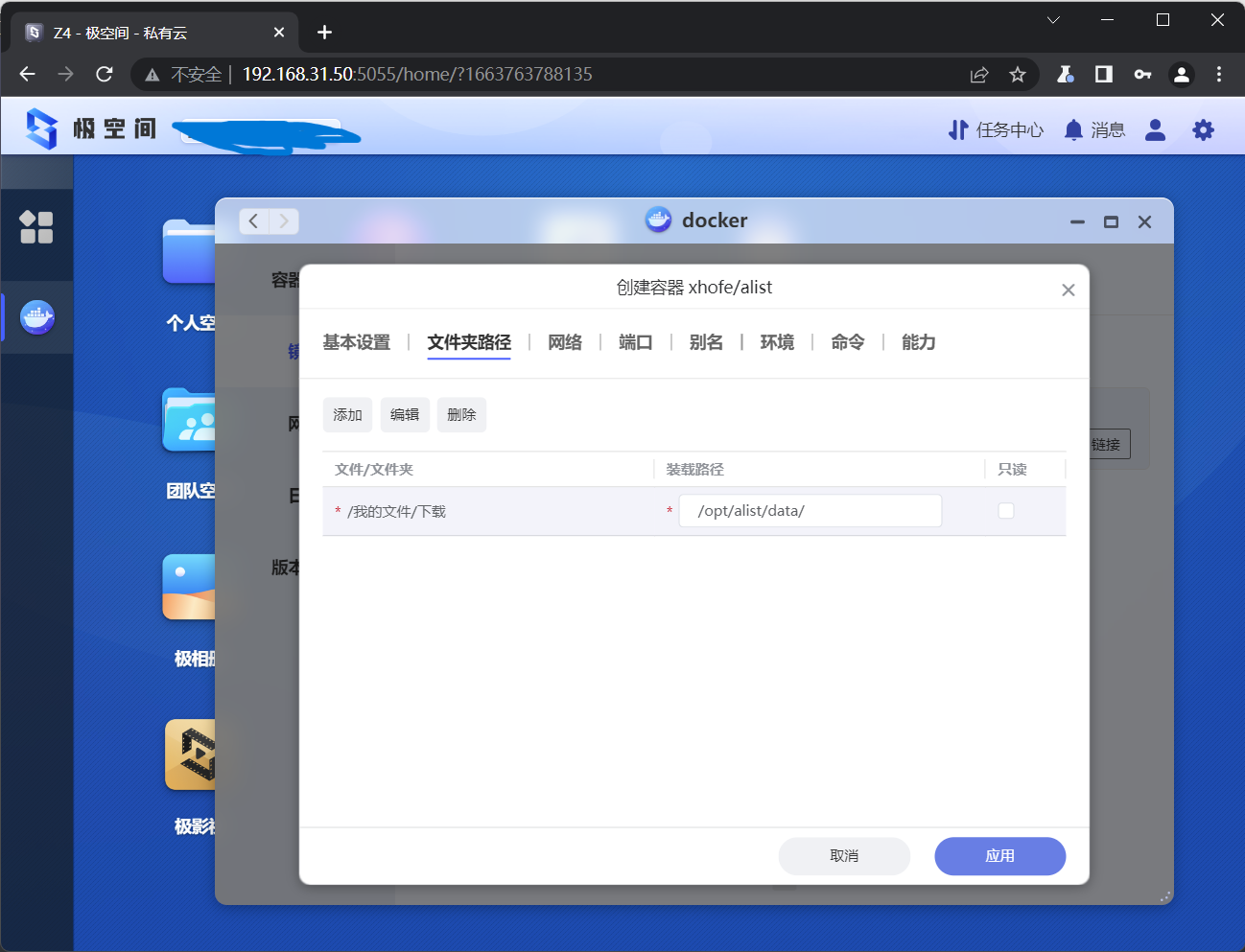The image size is (1245, 952).
Task: Open the settings gear in header
Action: 1203,129
